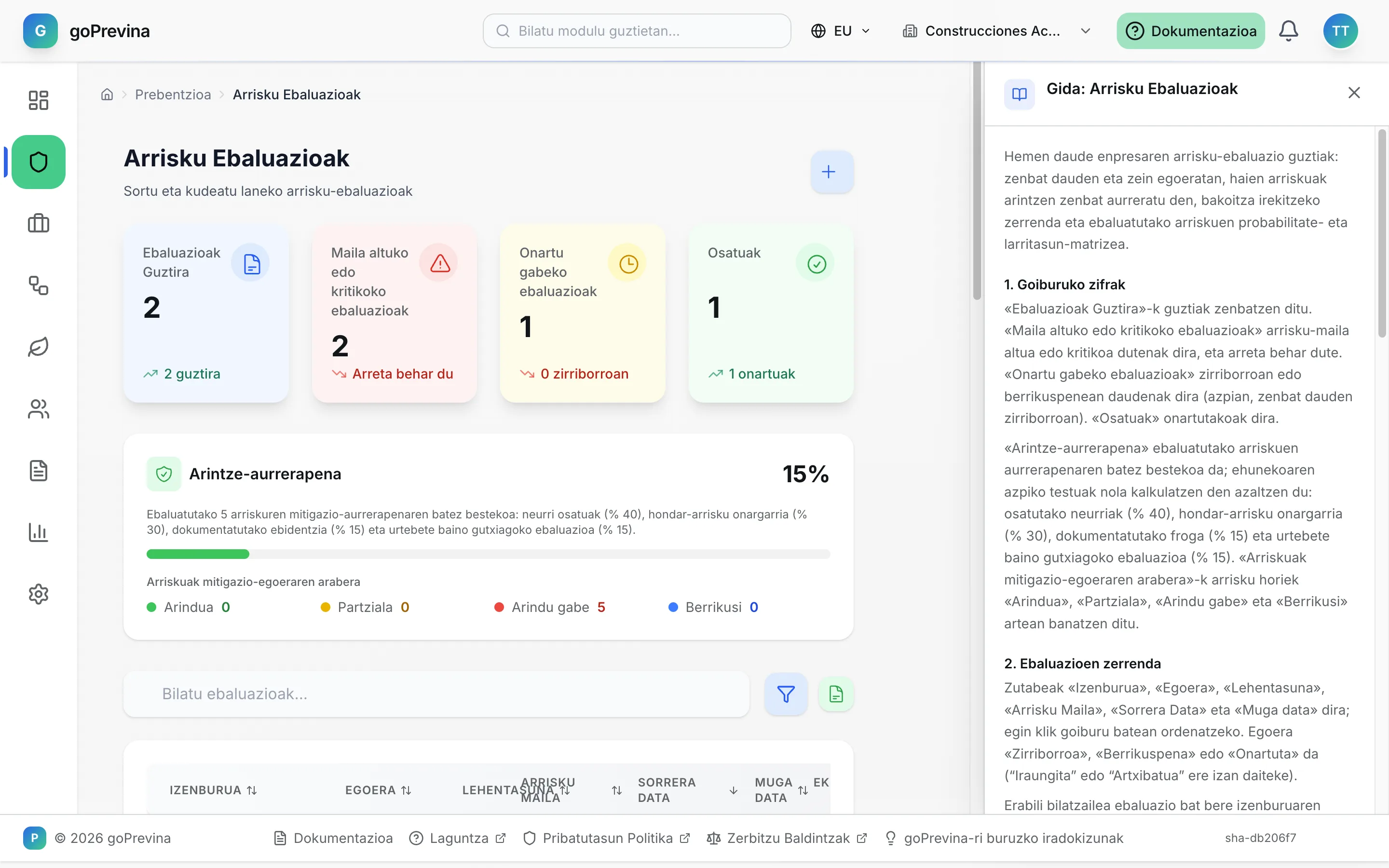This screenshot has height=868, width=1389.
Task: Open the Construcciones Ac... company selector
Action: coord(996,31)
